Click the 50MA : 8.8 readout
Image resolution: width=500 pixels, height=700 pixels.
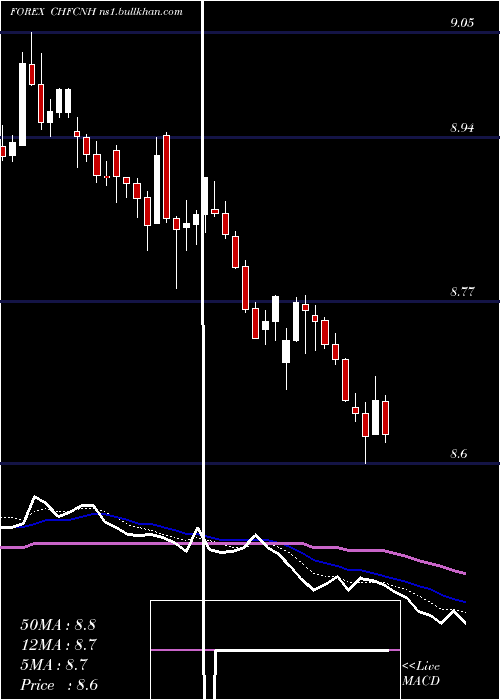tap(58, 625)
